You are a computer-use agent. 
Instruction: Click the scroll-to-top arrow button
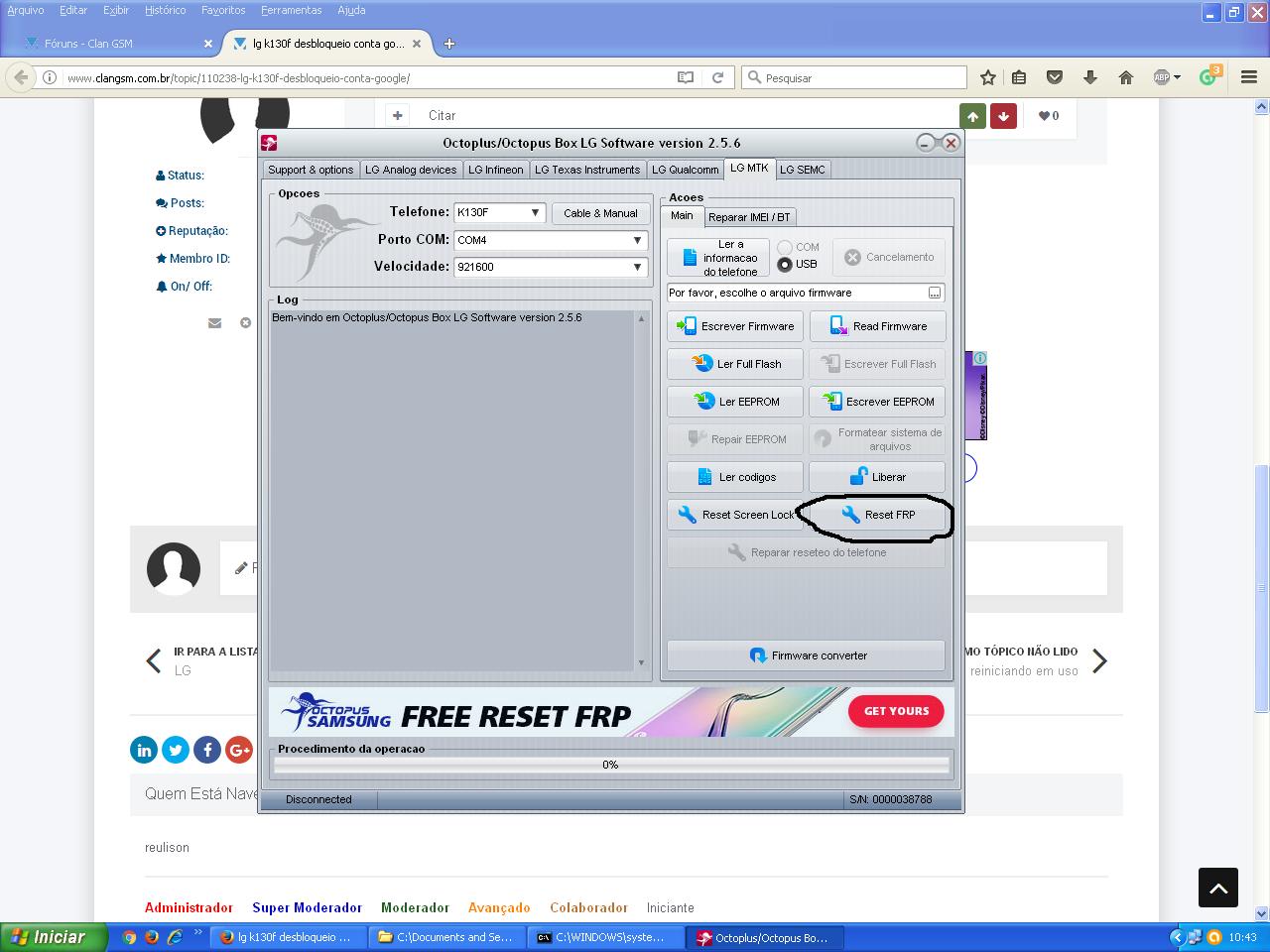(x=1218, y=888)
